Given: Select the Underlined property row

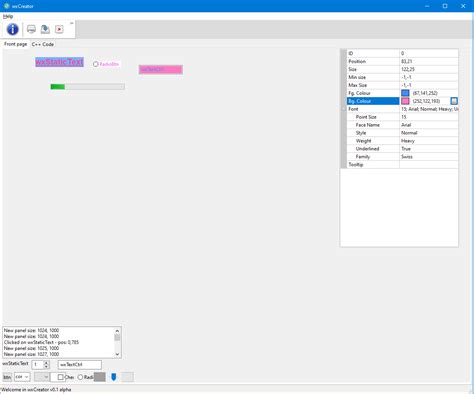Looking at the screenshot, I should point(403,149).
